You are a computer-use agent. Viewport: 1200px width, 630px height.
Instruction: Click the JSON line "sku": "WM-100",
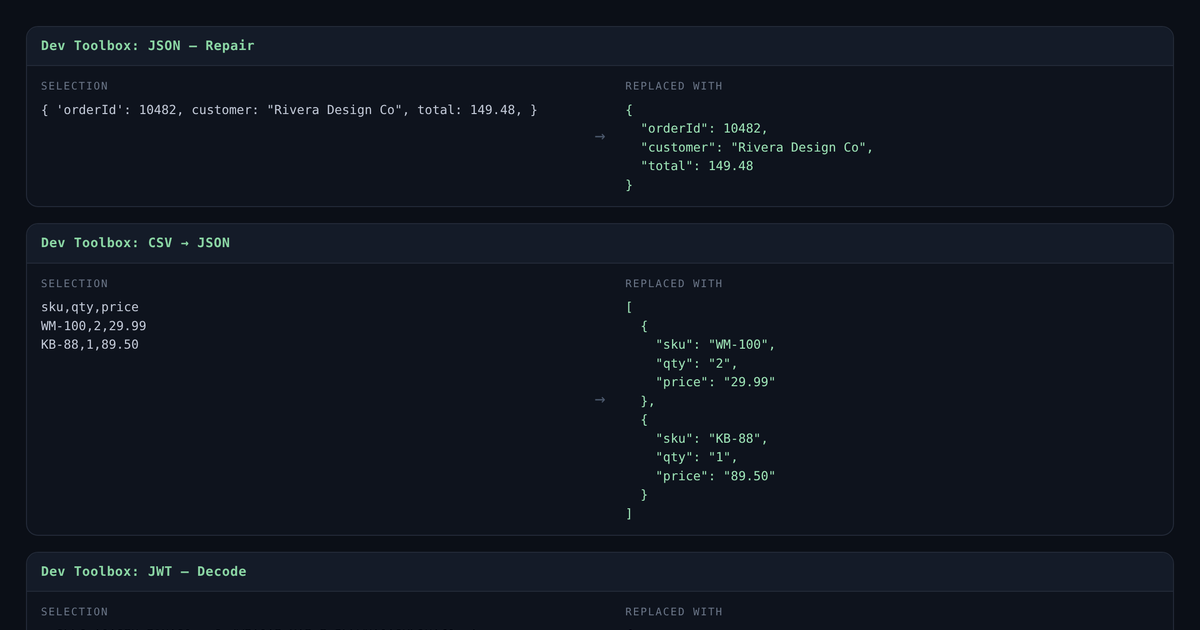(716, 344)
